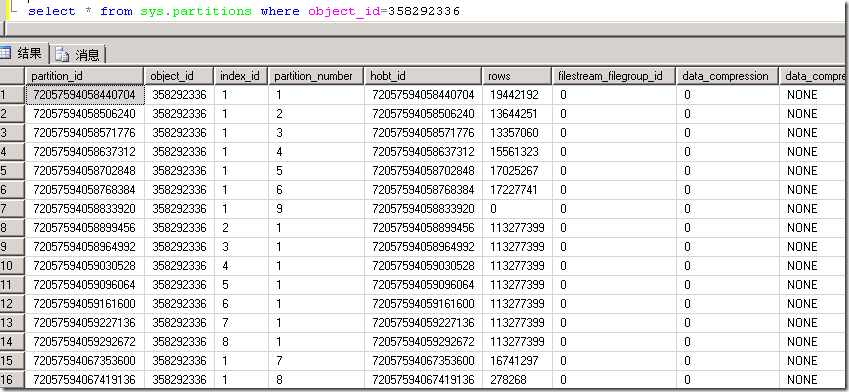The height and width of the screenshot is (392, 849).
Task: Open the 消息 messages tab
Action: pyautogui.click(x=79, y=54)
